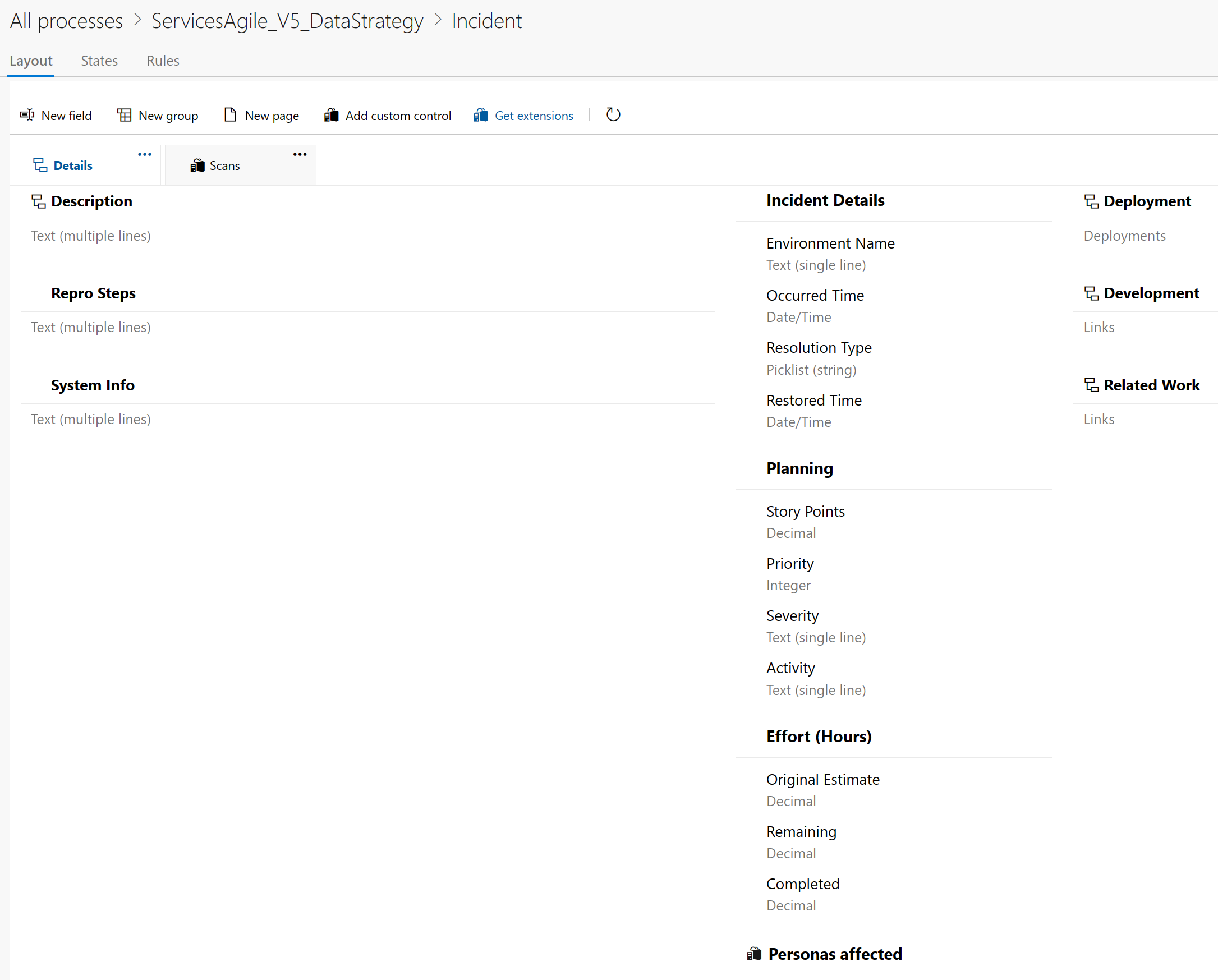
Task: Click the Description group inherited icon
Action: (38, 201)
